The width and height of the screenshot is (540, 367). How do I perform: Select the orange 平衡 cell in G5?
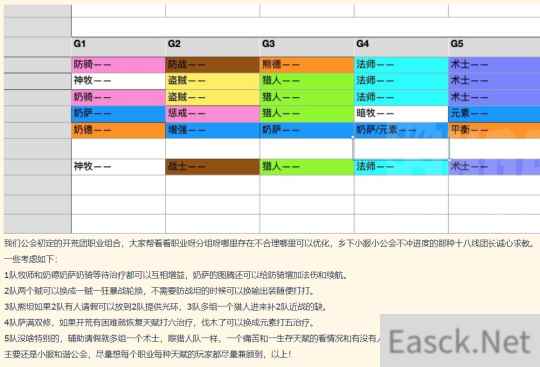(495, 130)
